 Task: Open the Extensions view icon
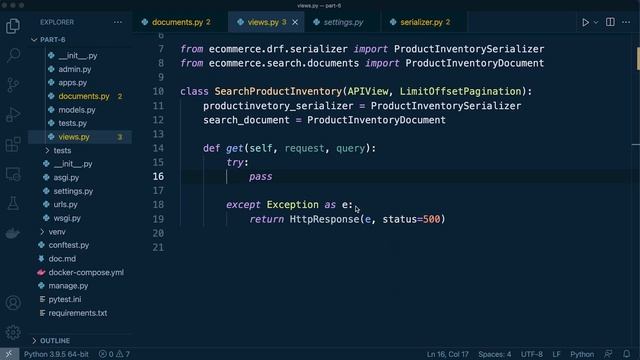13,144
